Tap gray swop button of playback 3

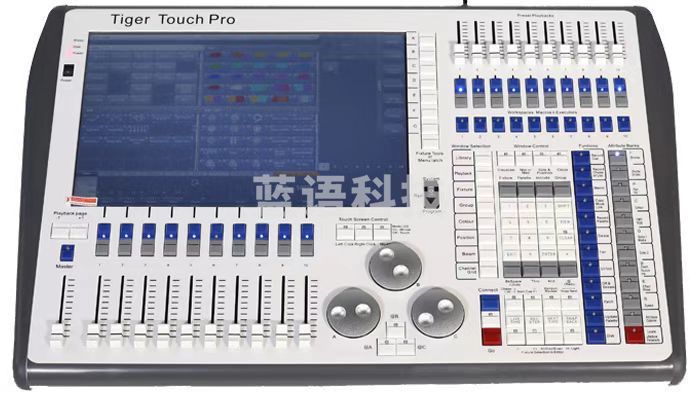148,249
